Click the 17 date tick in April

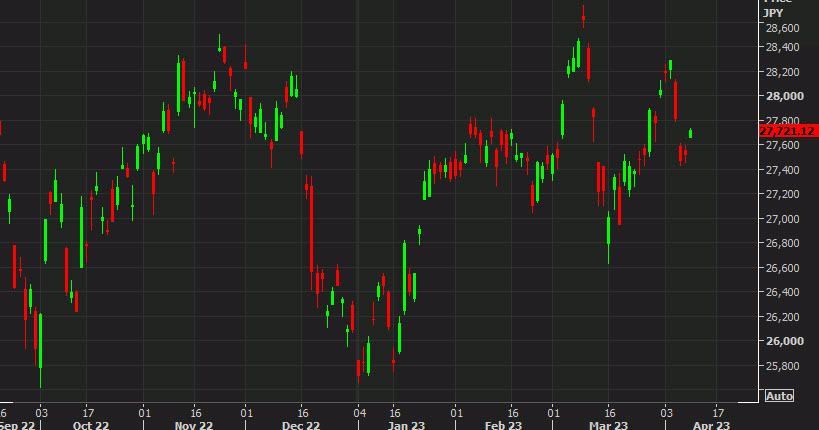tap(718, 413)
